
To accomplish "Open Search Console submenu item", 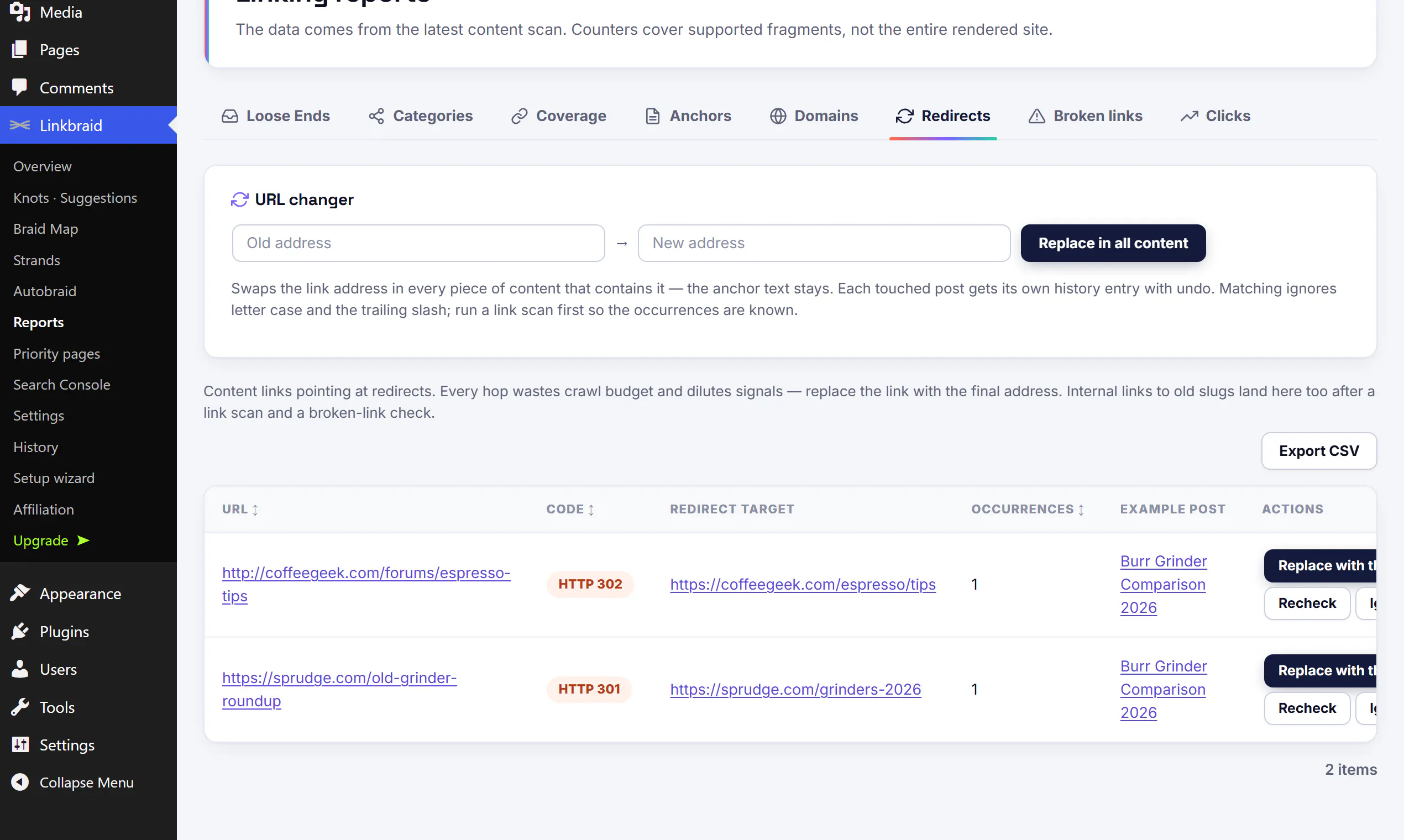I will click(61, 384).
